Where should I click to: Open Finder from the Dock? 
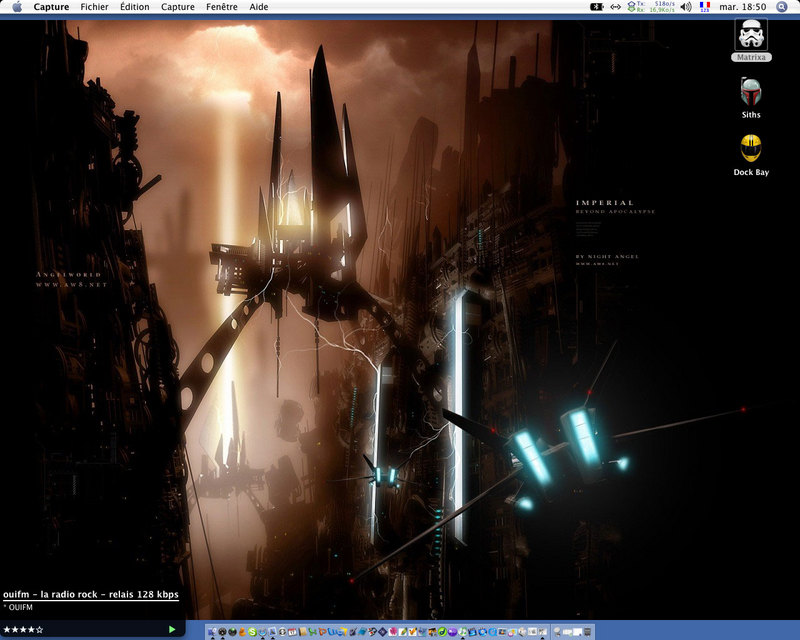(212, 632)
